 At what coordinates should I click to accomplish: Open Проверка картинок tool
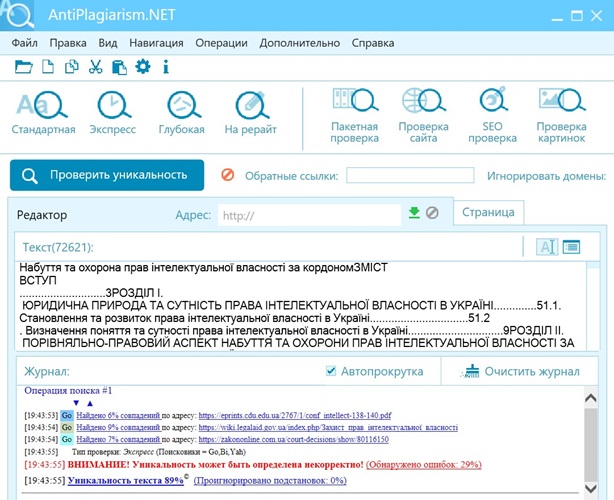pos(562,116)
